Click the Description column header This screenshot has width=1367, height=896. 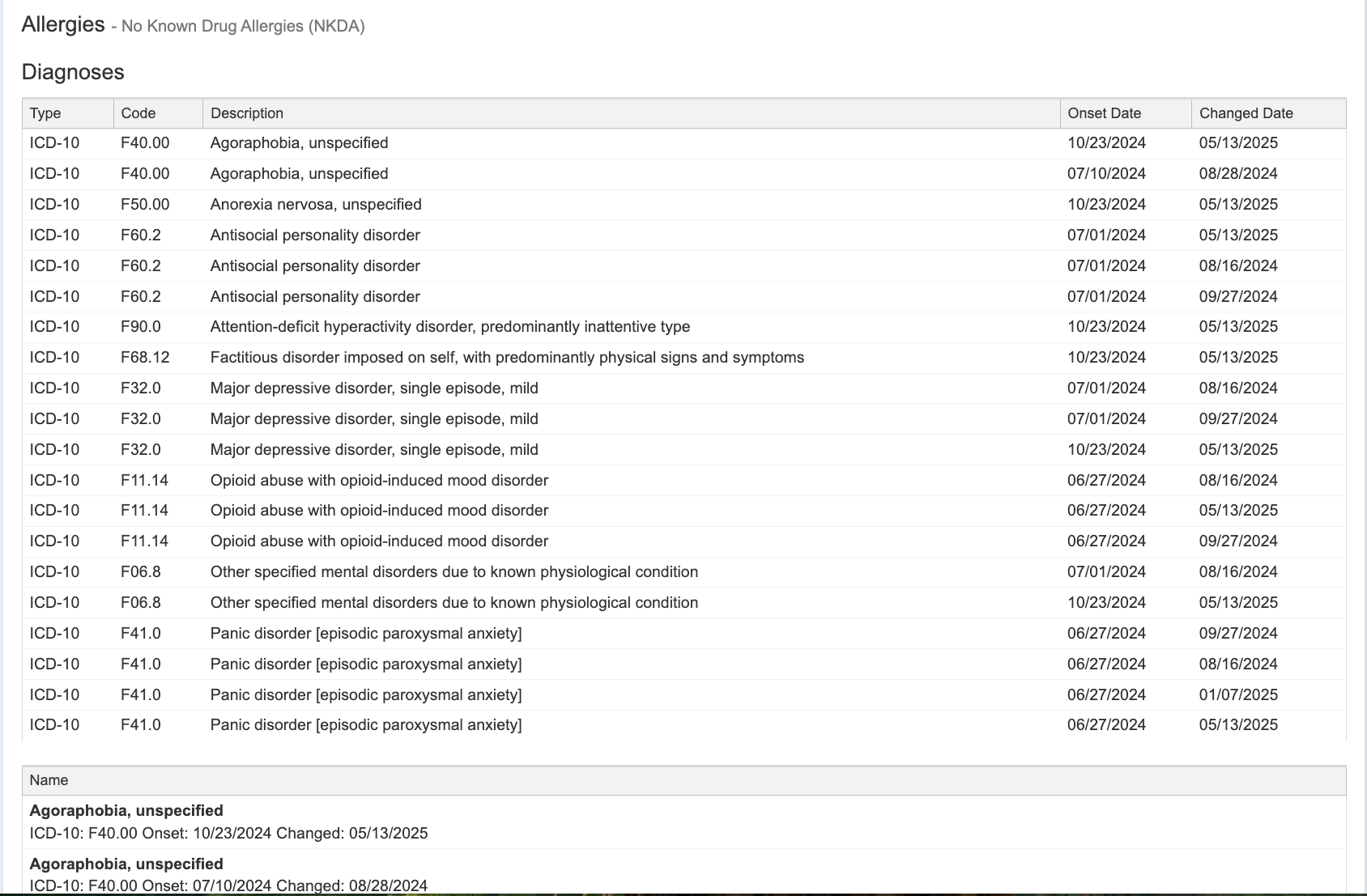click(247, 113)
